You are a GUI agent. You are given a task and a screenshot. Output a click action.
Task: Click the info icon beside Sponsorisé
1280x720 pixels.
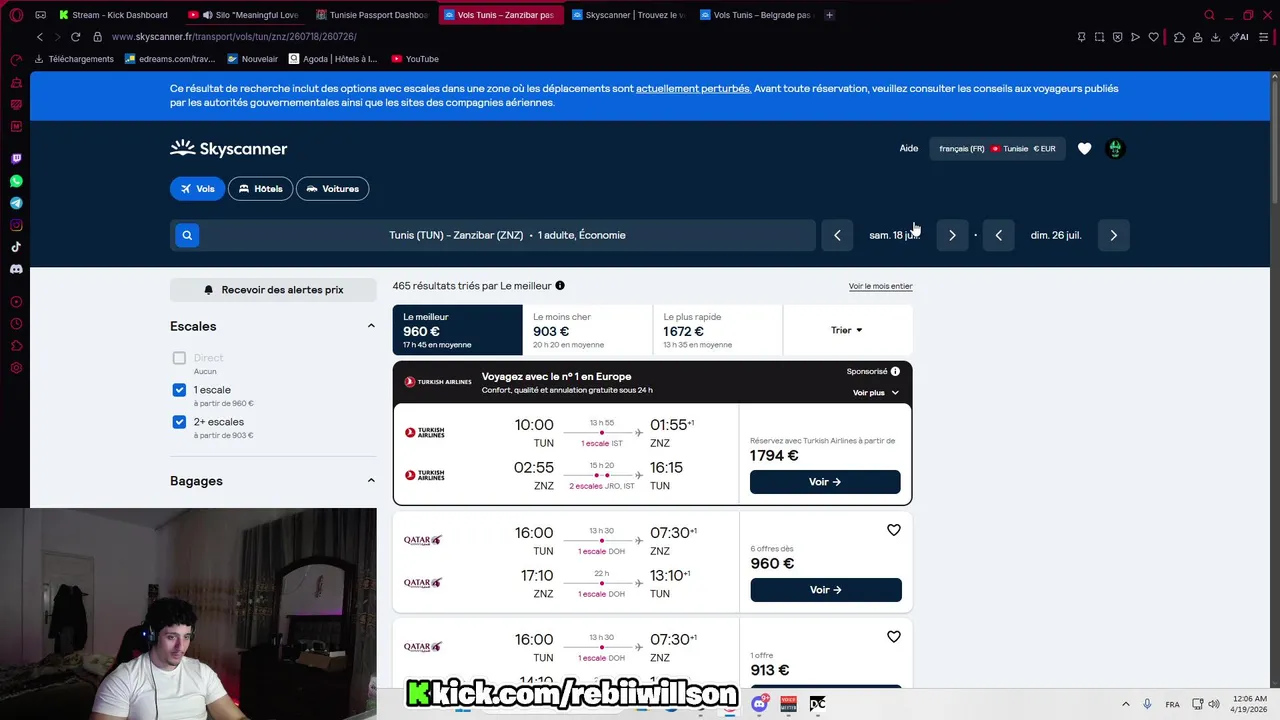[x=895, y=371]
